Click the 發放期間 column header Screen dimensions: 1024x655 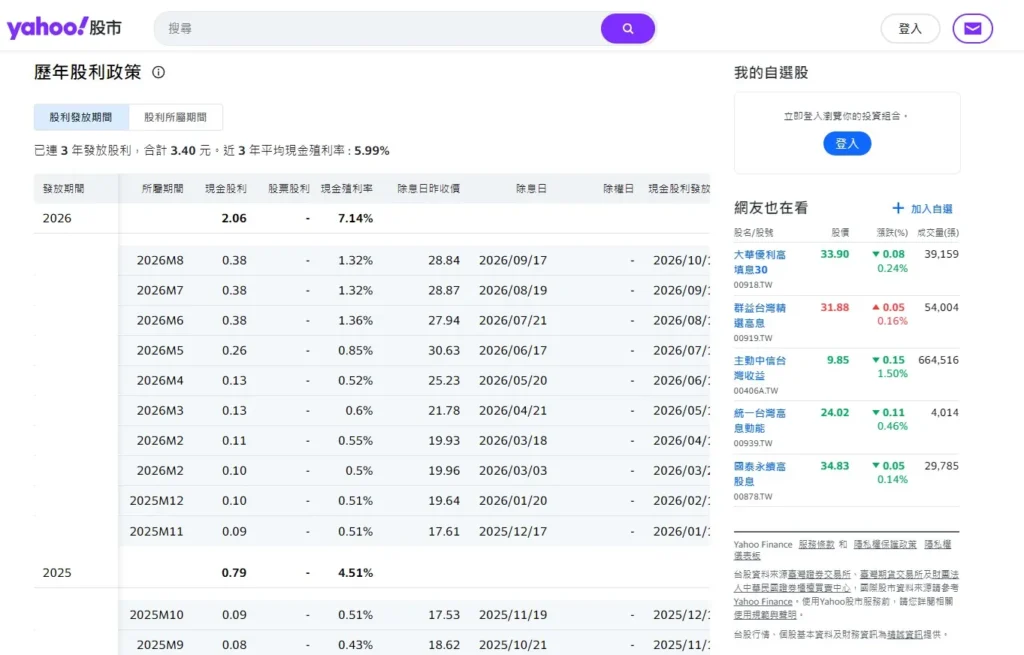63,189
